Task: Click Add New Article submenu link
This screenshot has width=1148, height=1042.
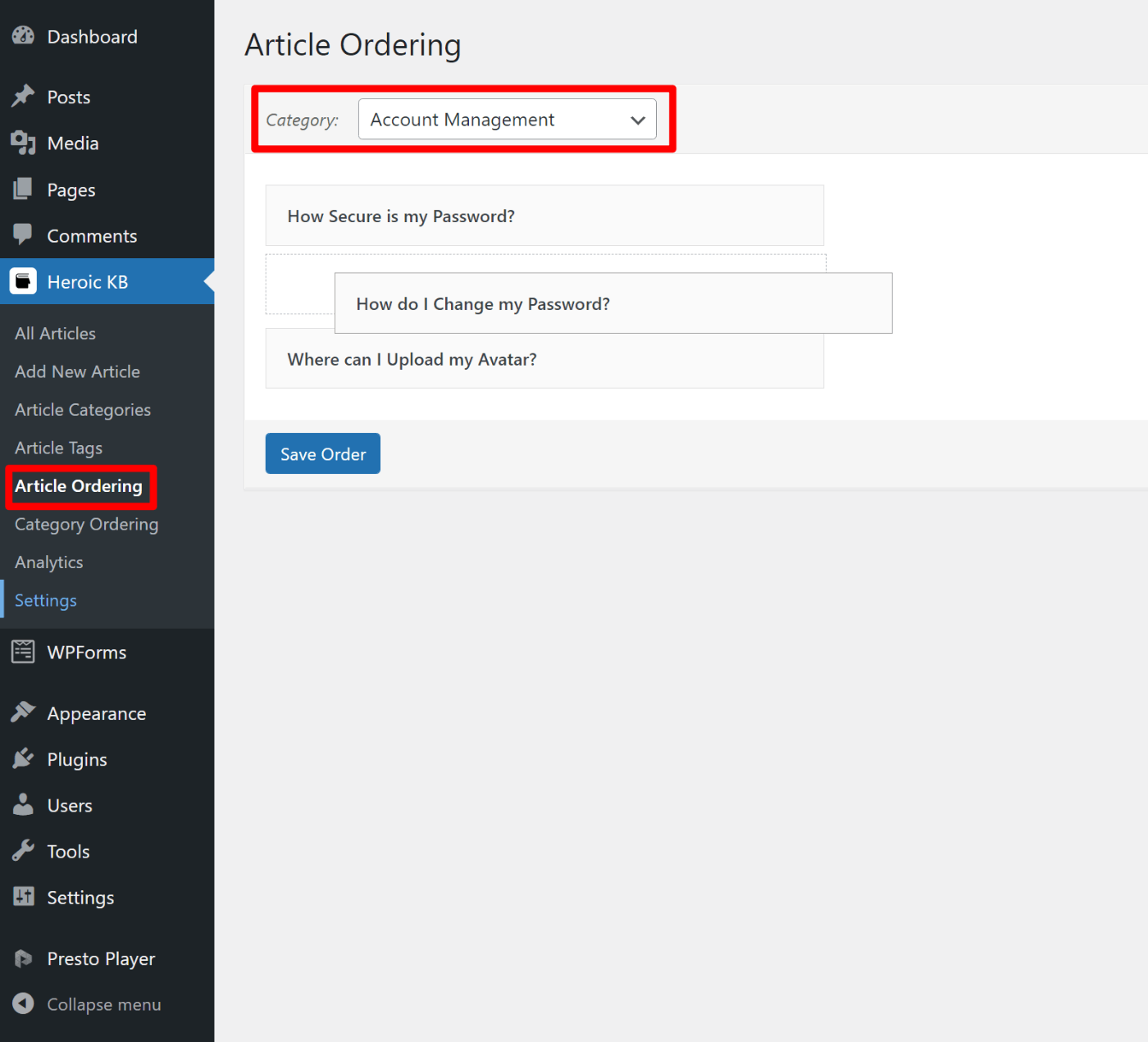Action: point(77,371)
